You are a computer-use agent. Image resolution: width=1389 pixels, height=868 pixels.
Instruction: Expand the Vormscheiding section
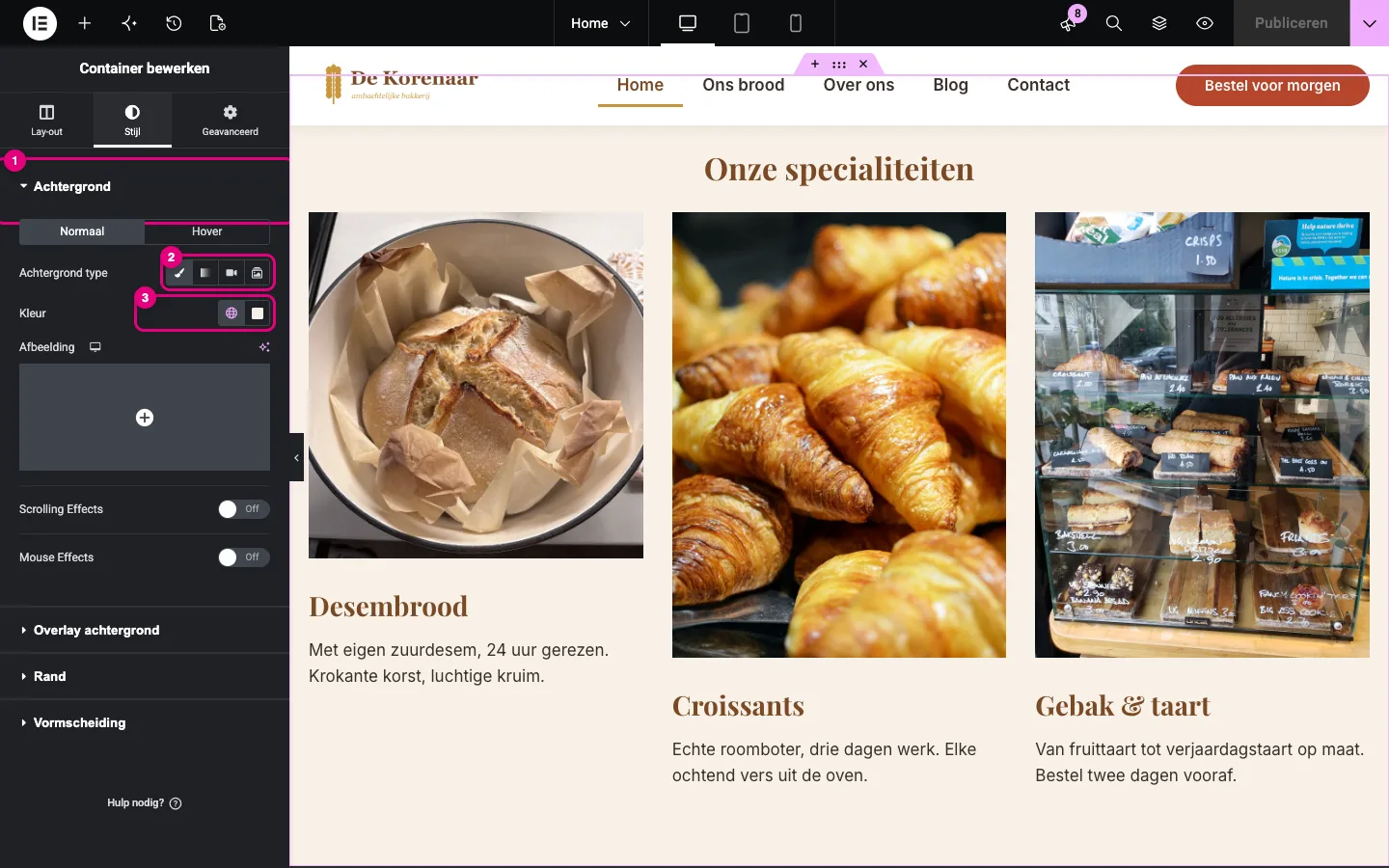(145, 722)
